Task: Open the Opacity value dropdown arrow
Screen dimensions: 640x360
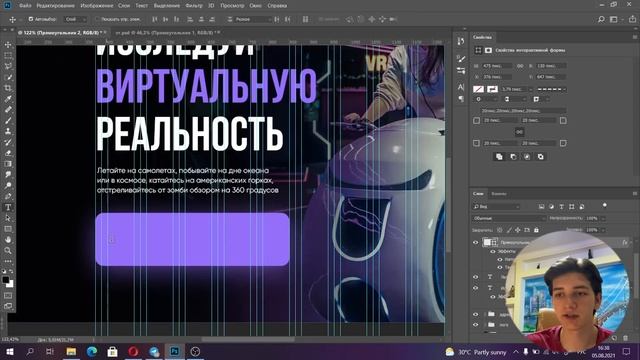Action: [x=604, y=218]
